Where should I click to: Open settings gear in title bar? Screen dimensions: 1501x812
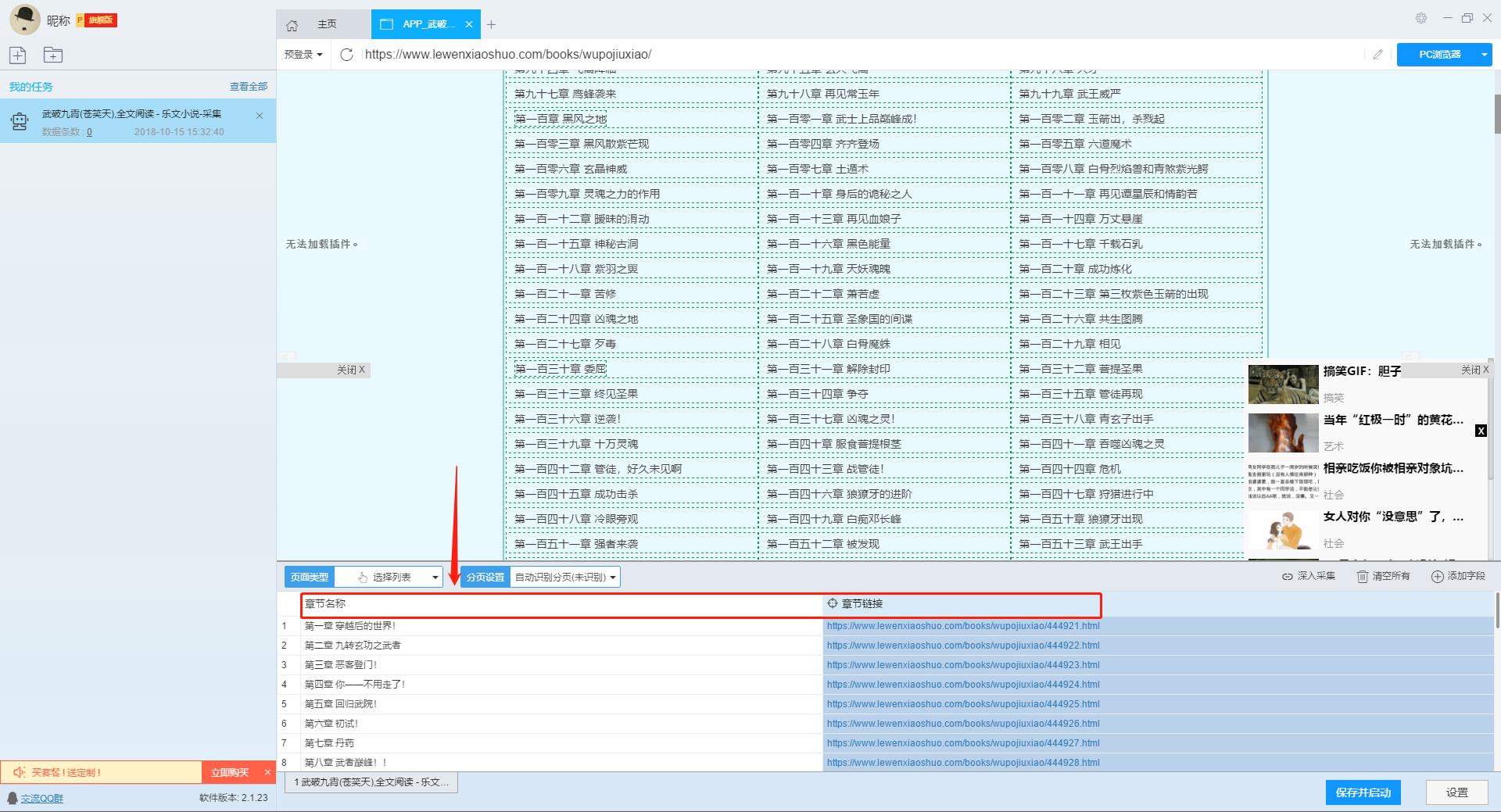(1421, 18)
